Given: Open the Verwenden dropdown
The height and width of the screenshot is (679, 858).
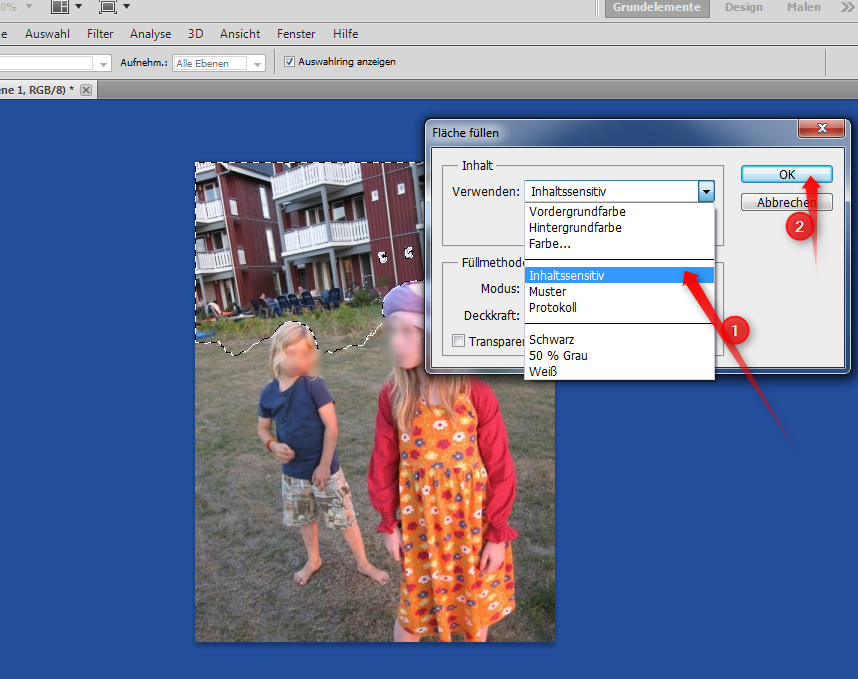Looking at the screenshot, I should coord(707,191).
